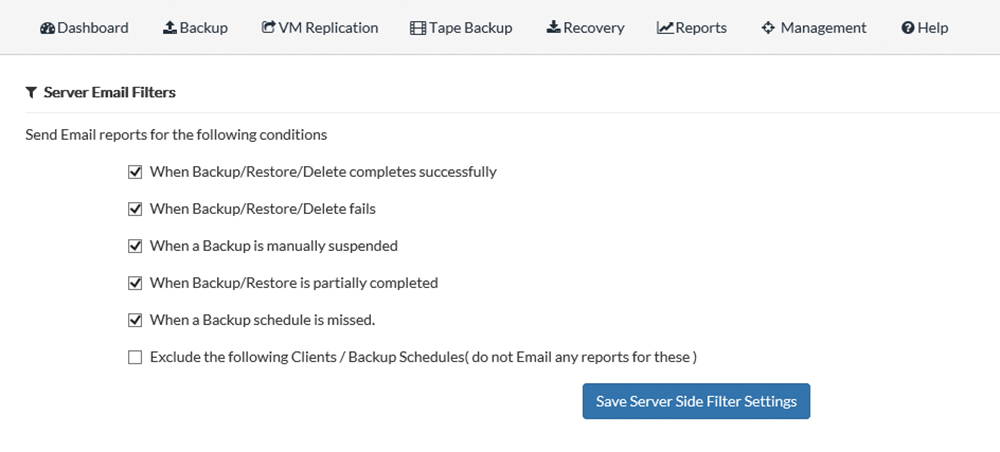Click Save Server Side Filter Settings button
The height and width of the screenshot is (452, 1000).
coord(696,401)
